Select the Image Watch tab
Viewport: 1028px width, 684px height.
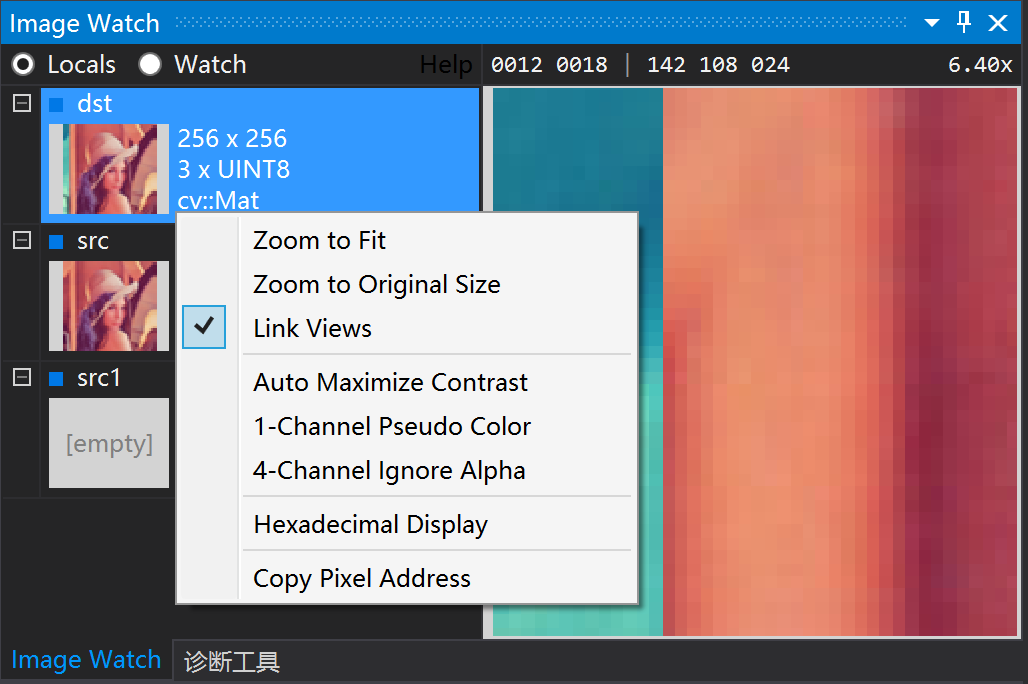tap(86, 660)
